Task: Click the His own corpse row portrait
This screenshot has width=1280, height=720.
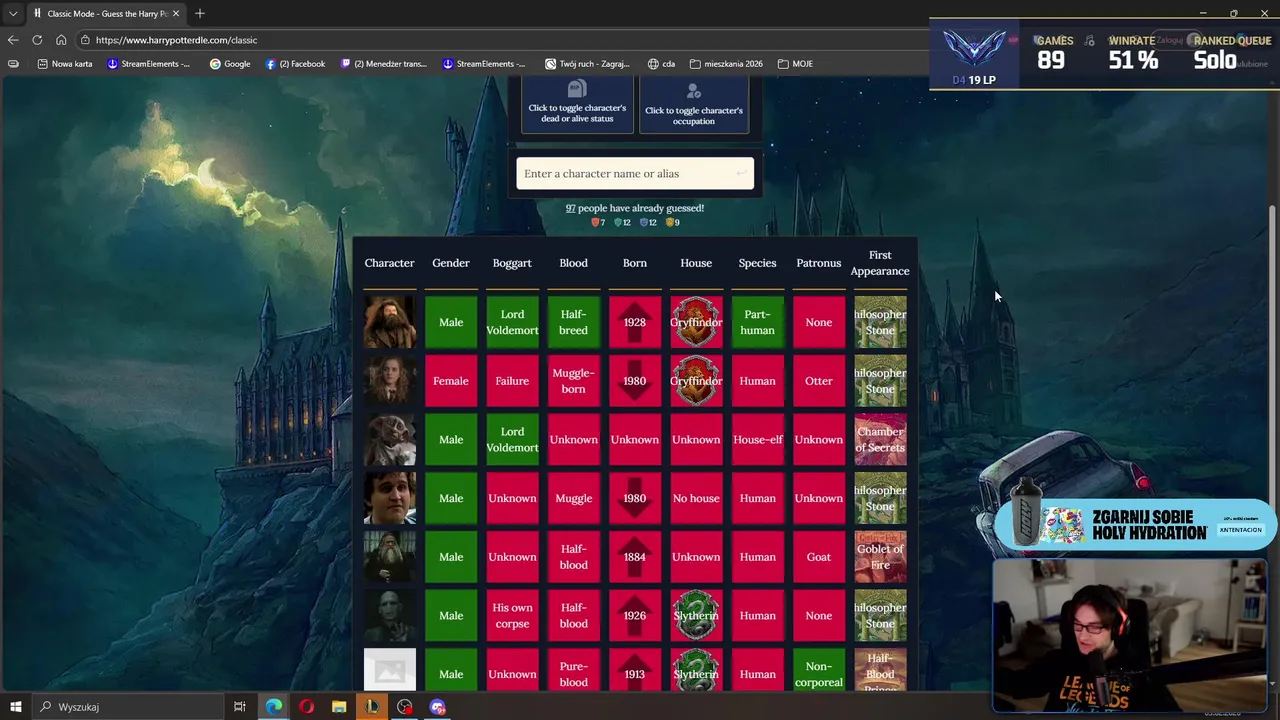Action: (x=389, y=616)
